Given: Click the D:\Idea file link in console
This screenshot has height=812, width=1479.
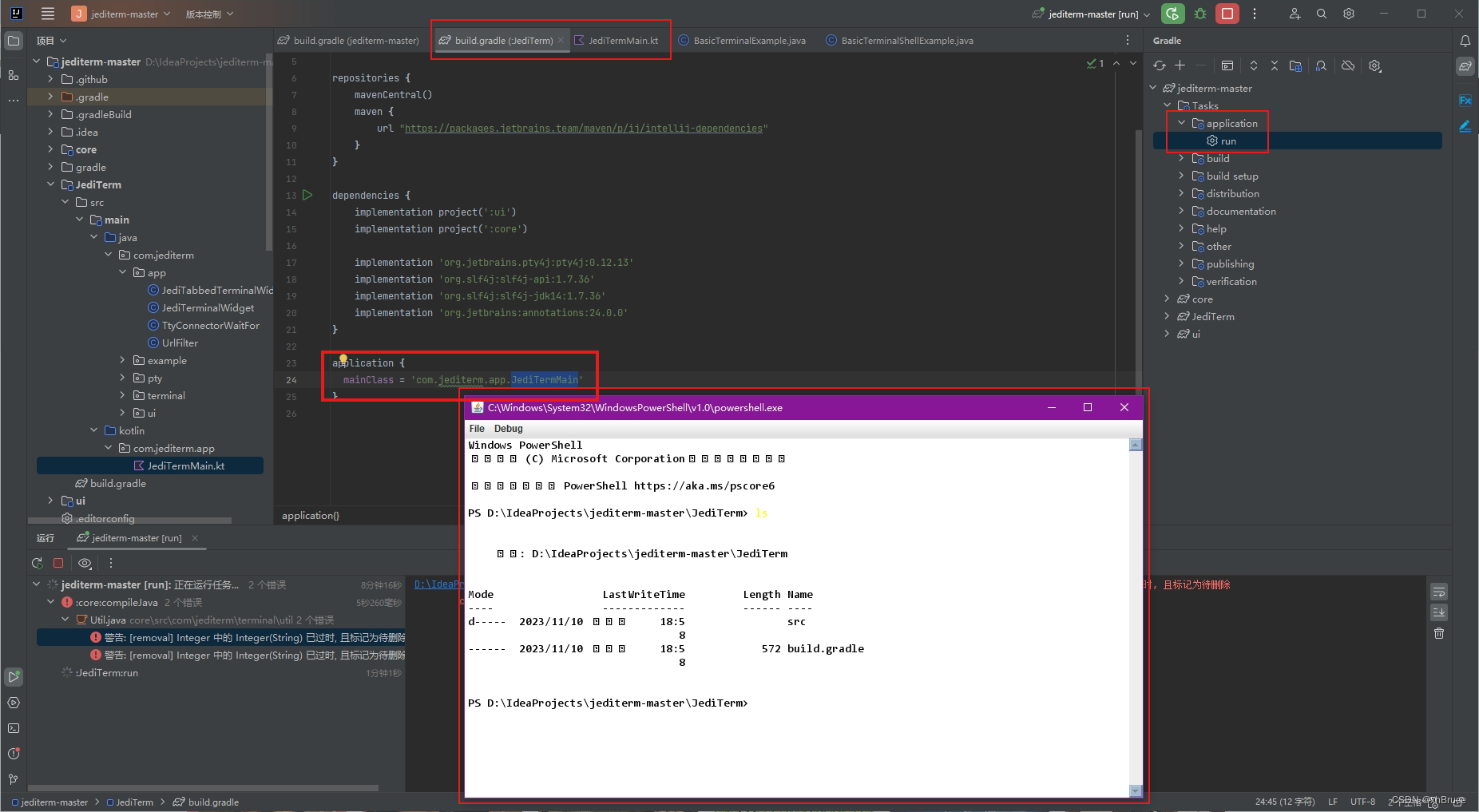Looking at the screenshot, I should click(x=438, y=584).
